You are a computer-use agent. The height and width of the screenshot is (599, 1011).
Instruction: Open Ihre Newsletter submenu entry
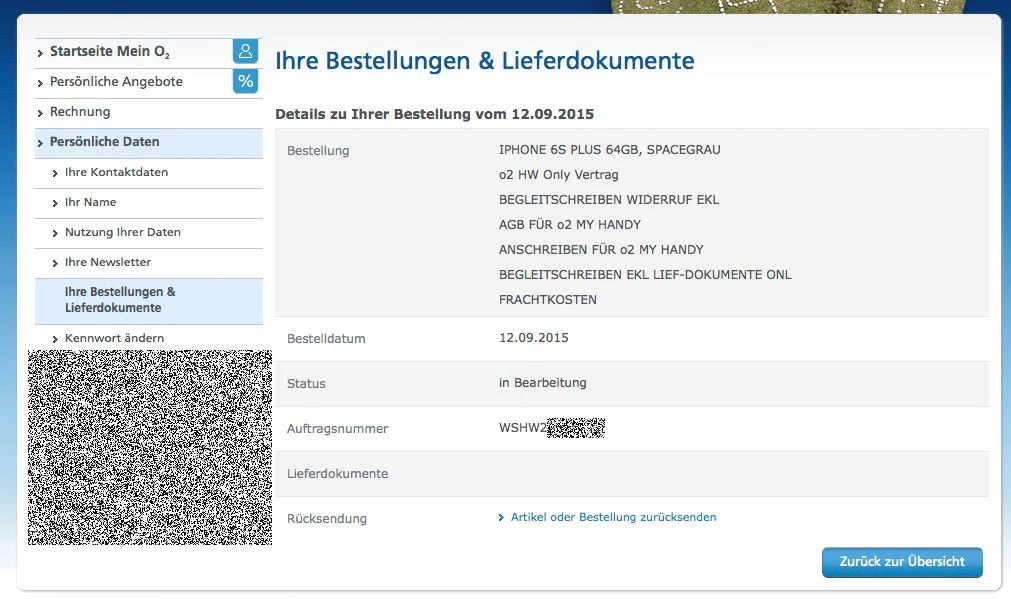(108, 262)
